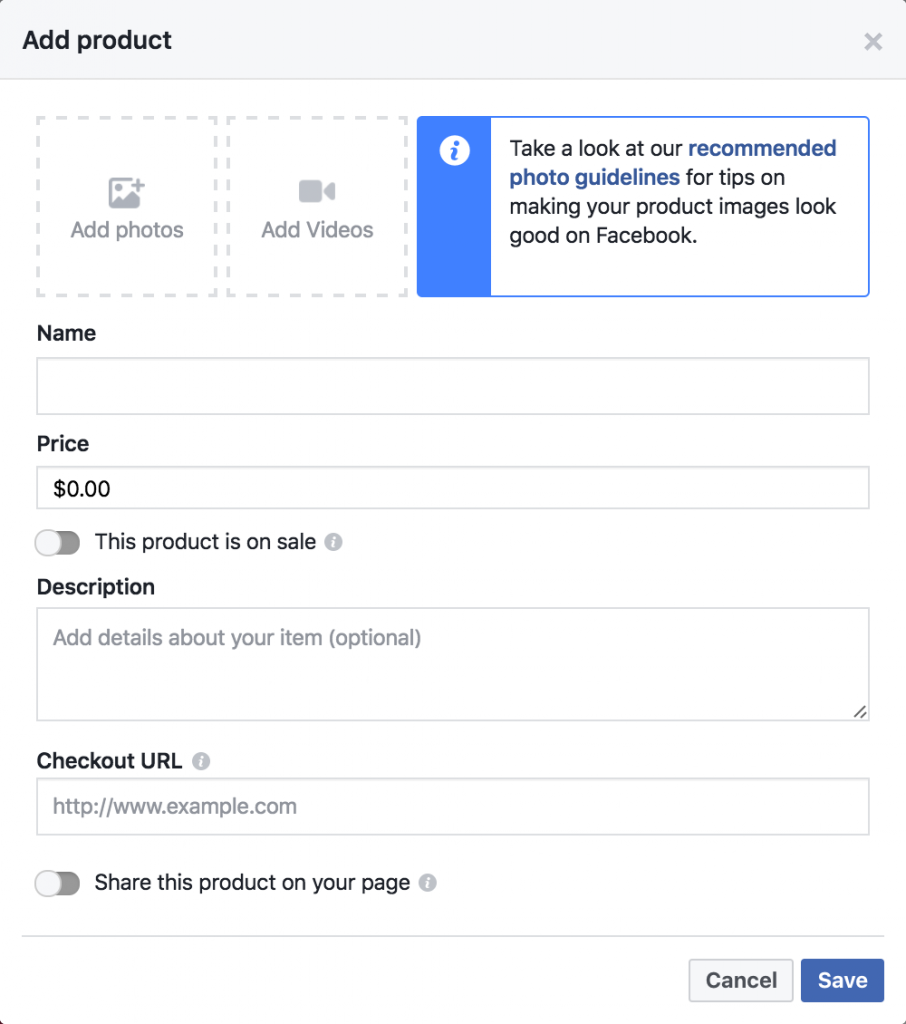Click the white info circle in blue banner

pyautogui.click(x=455, y=151)
